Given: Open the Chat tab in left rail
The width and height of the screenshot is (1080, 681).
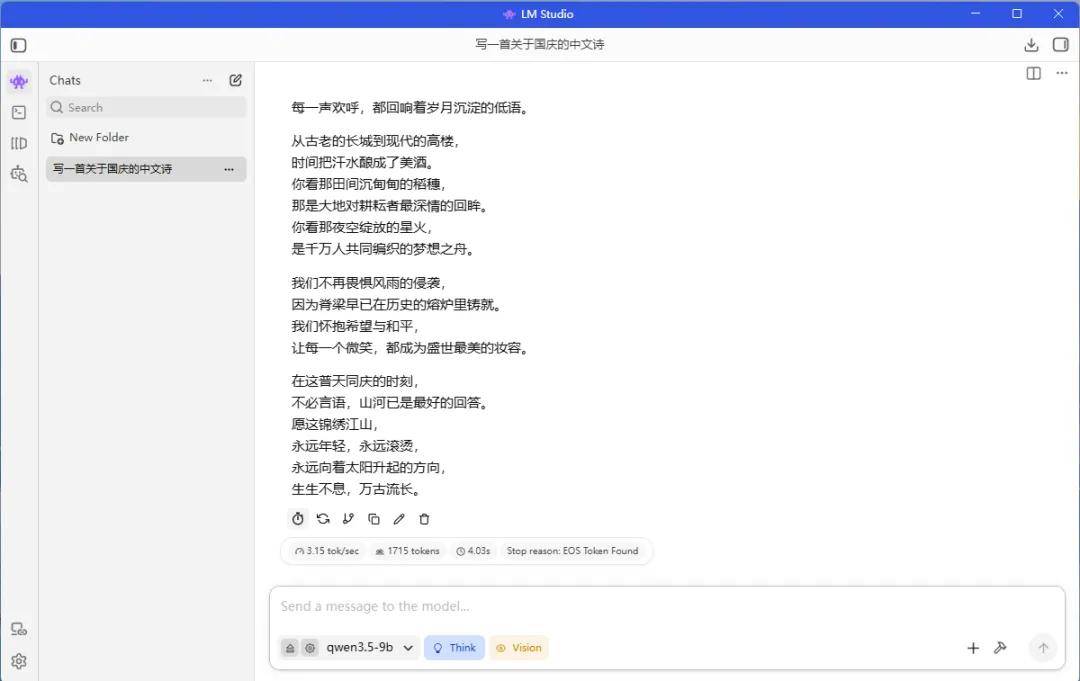Looking at the screenshot, I should pos(19,82).
